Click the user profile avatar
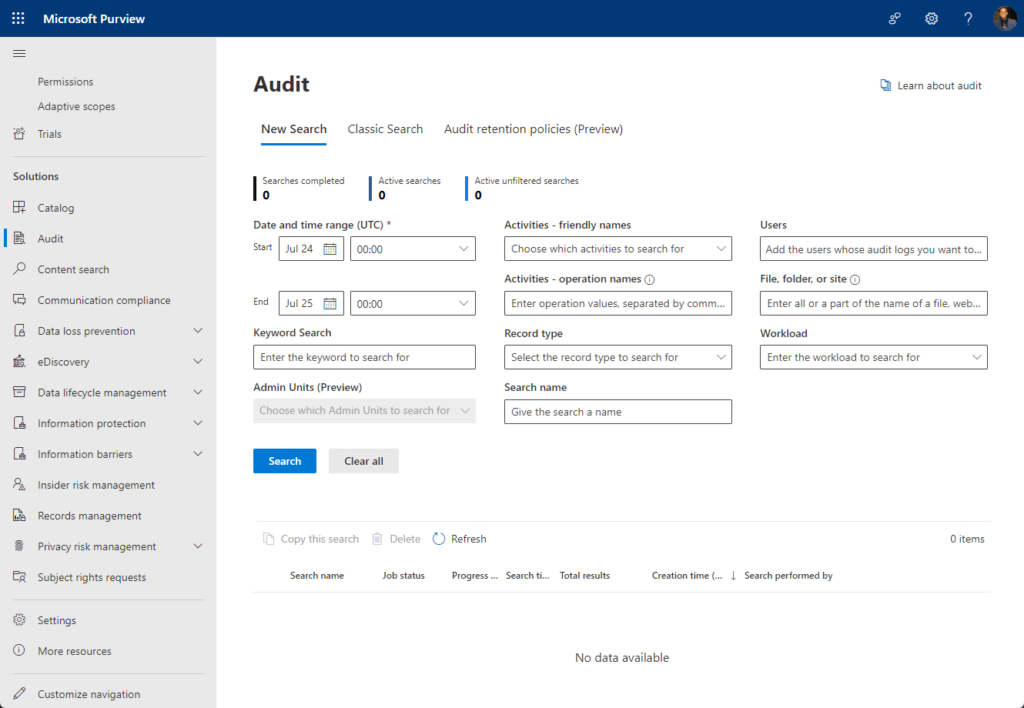Screen dimensions: 1024x708 [x=1004, y=18]
